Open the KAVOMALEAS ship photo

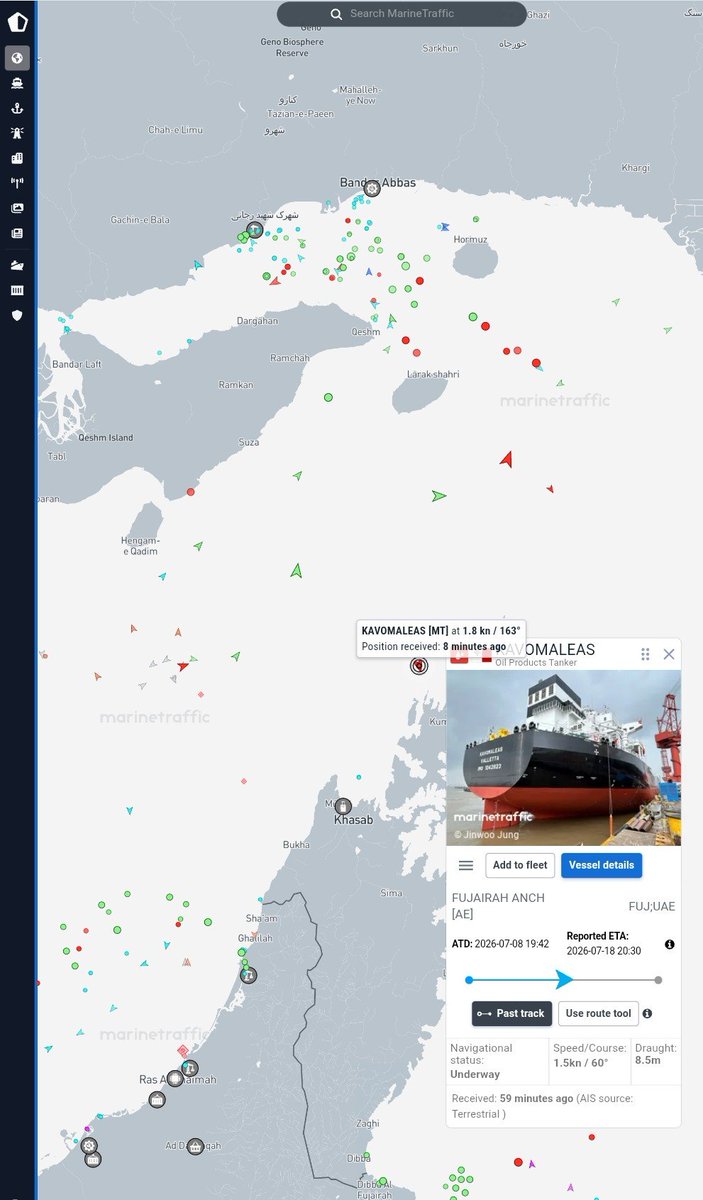click(x=563, y=757)
